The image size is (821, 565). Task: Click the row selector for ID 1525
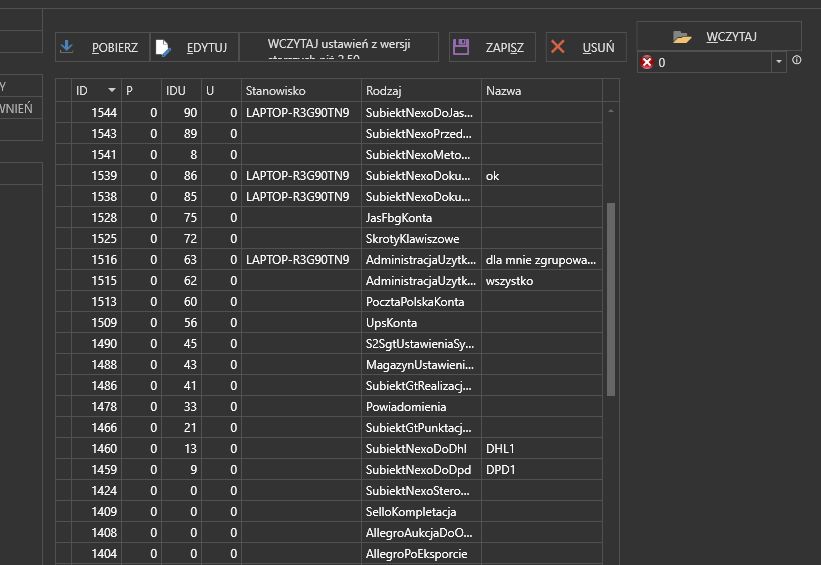63,239
